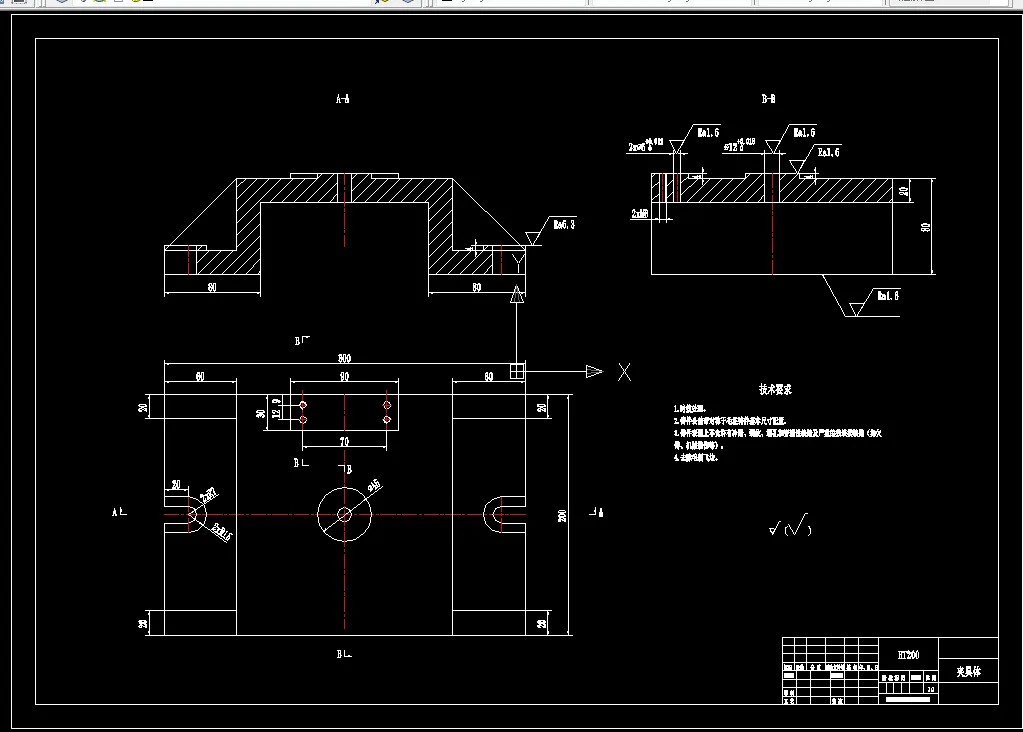
Task: Select technical requirement line 2
Action: click(x=729, y=421)
